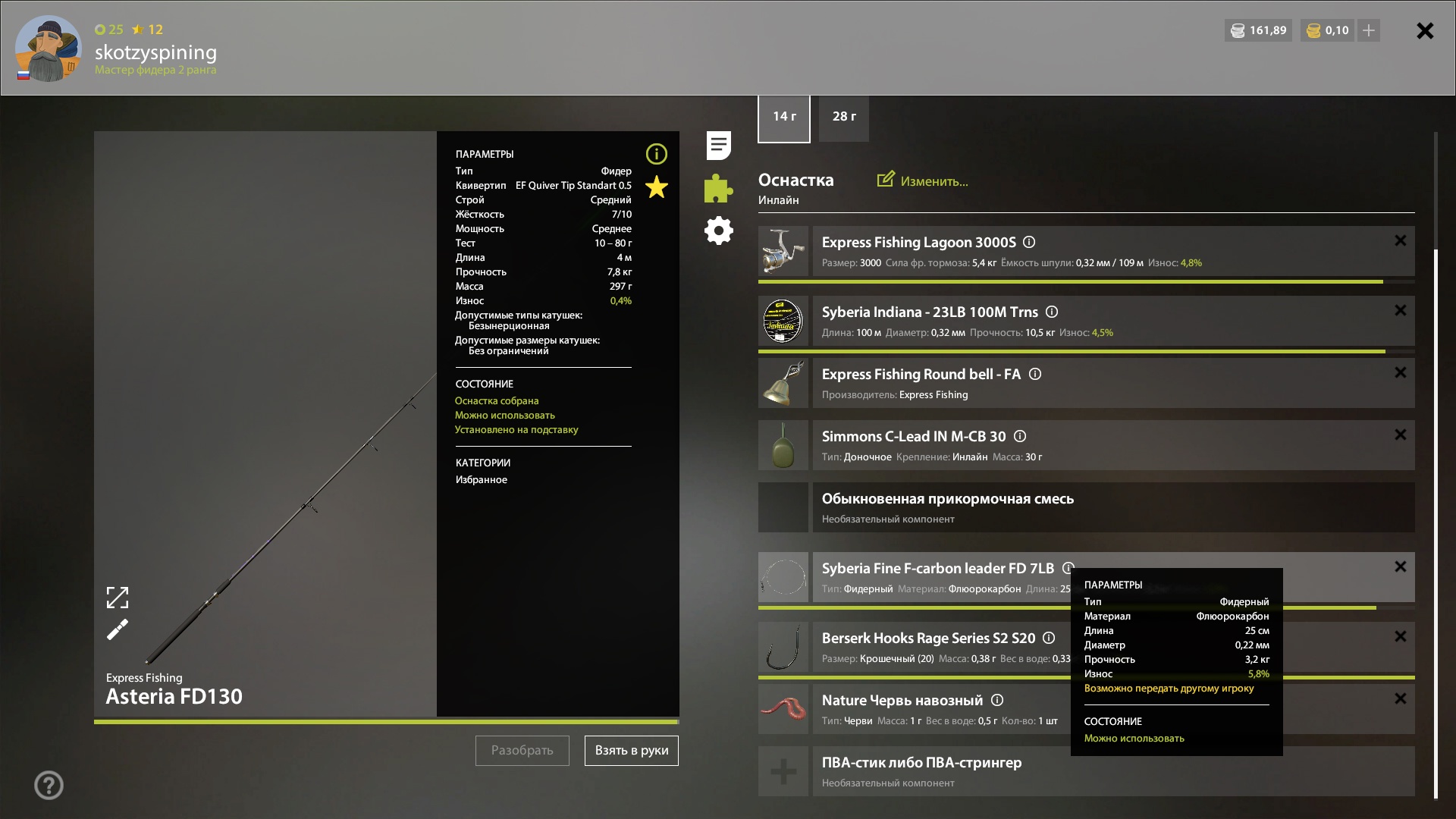The height and width of the screenshot is (819, 1456).
Task: Open the notes document icon
Action: point(718,146)
